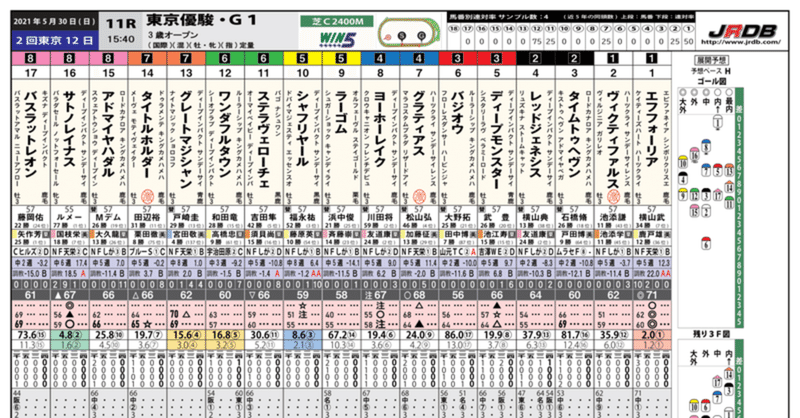Select horse name エフフォーリア
Screen dimensions: 800x418
(x=652, y=129)
